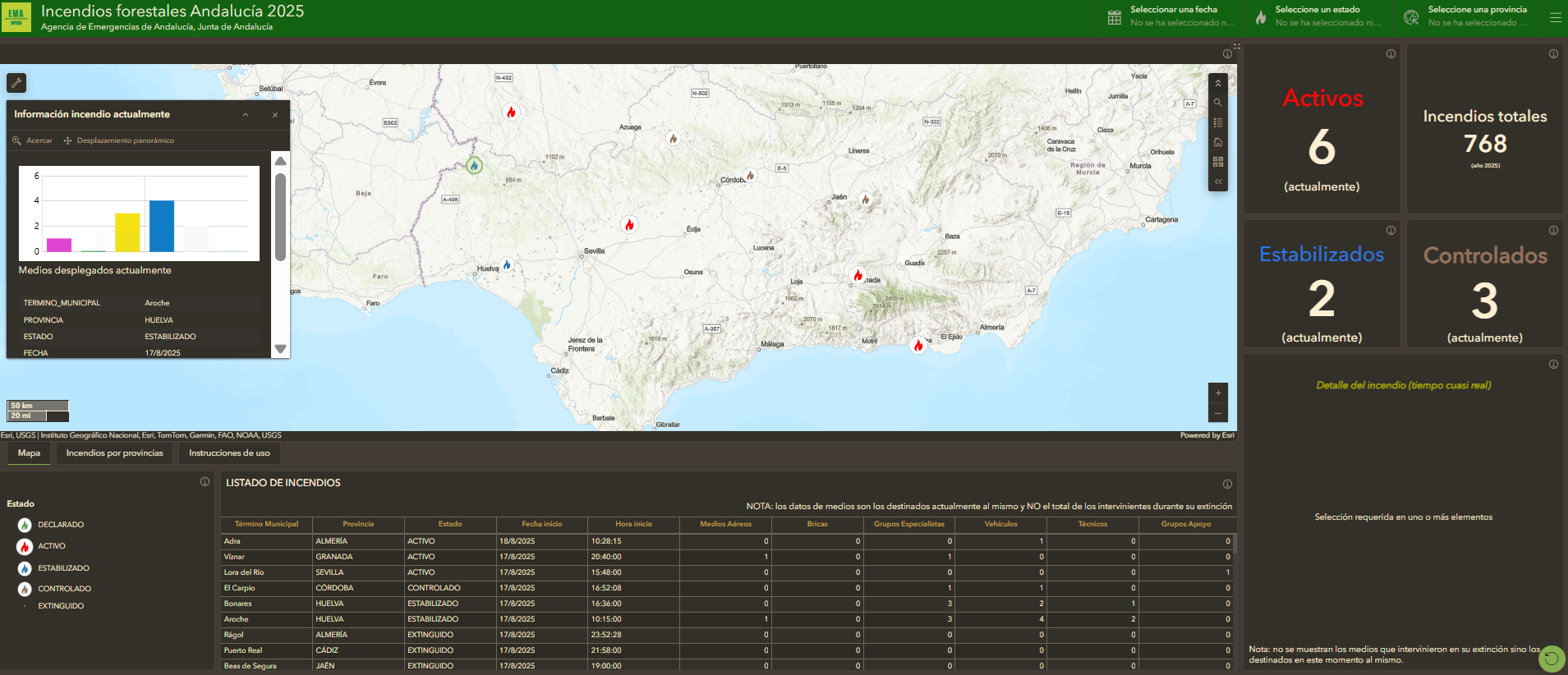Collapse the map tools with double-up arrows
Screen dimensions: 1568x675
point(1218,84)
